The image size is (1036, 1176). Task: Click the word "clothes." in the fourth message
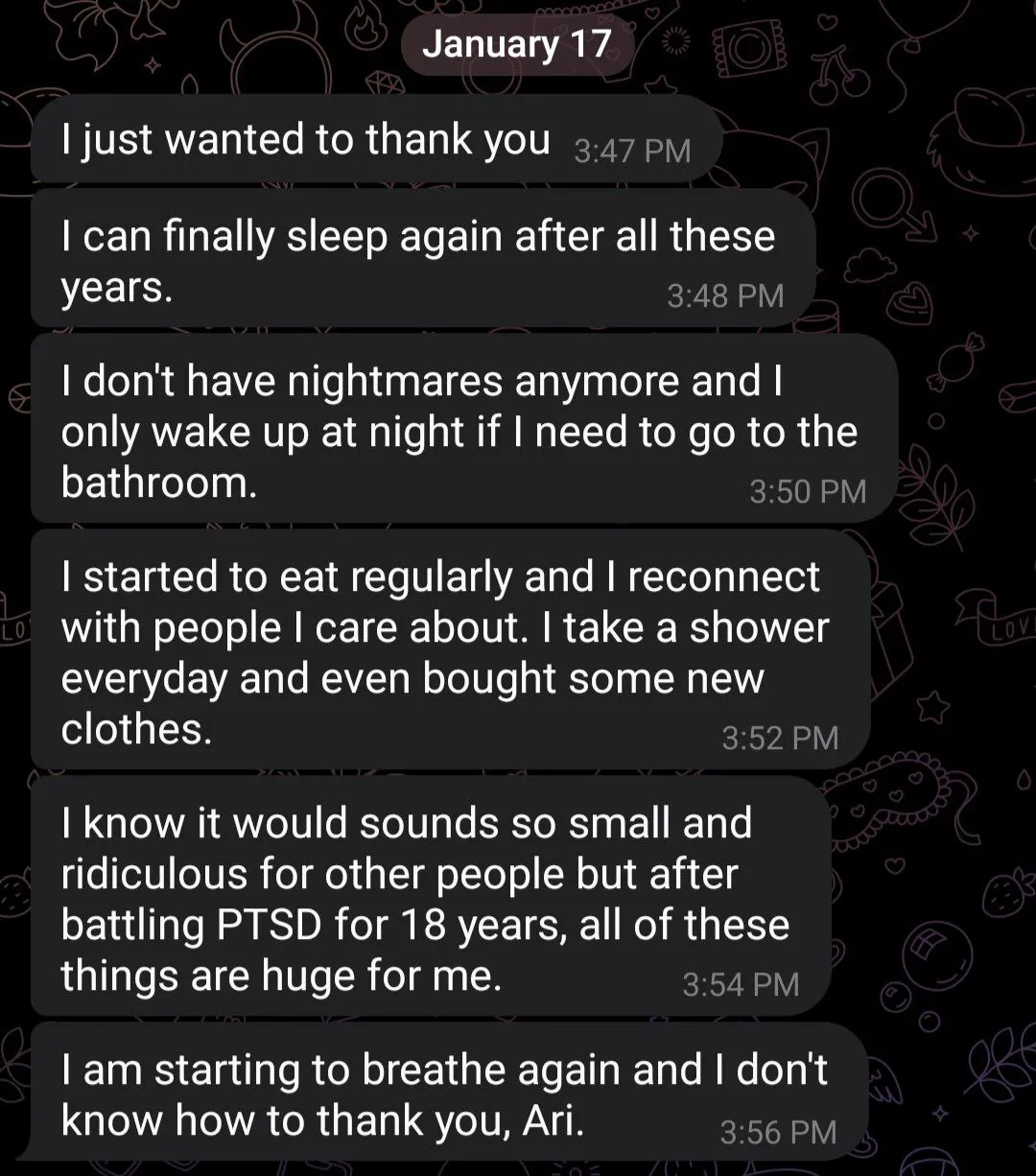pos(136,729)
